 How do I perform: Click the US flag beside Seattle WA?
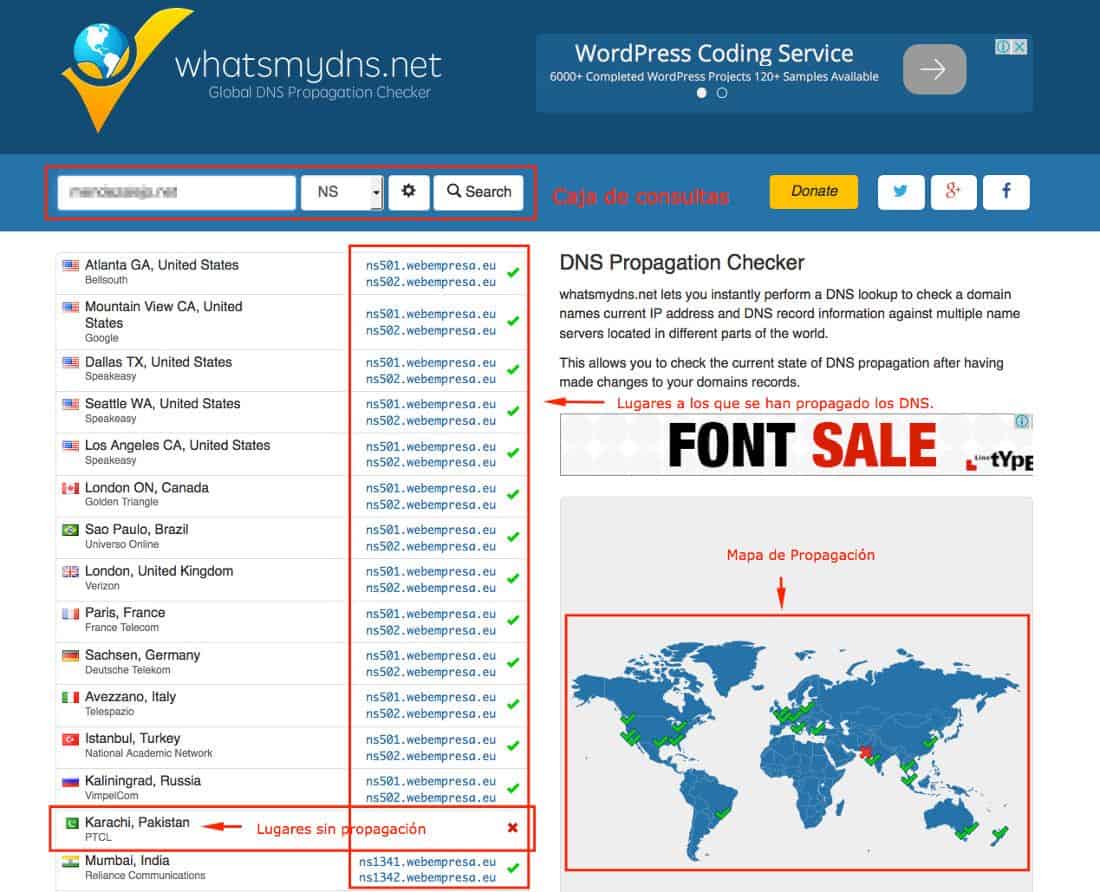(70, 404)
